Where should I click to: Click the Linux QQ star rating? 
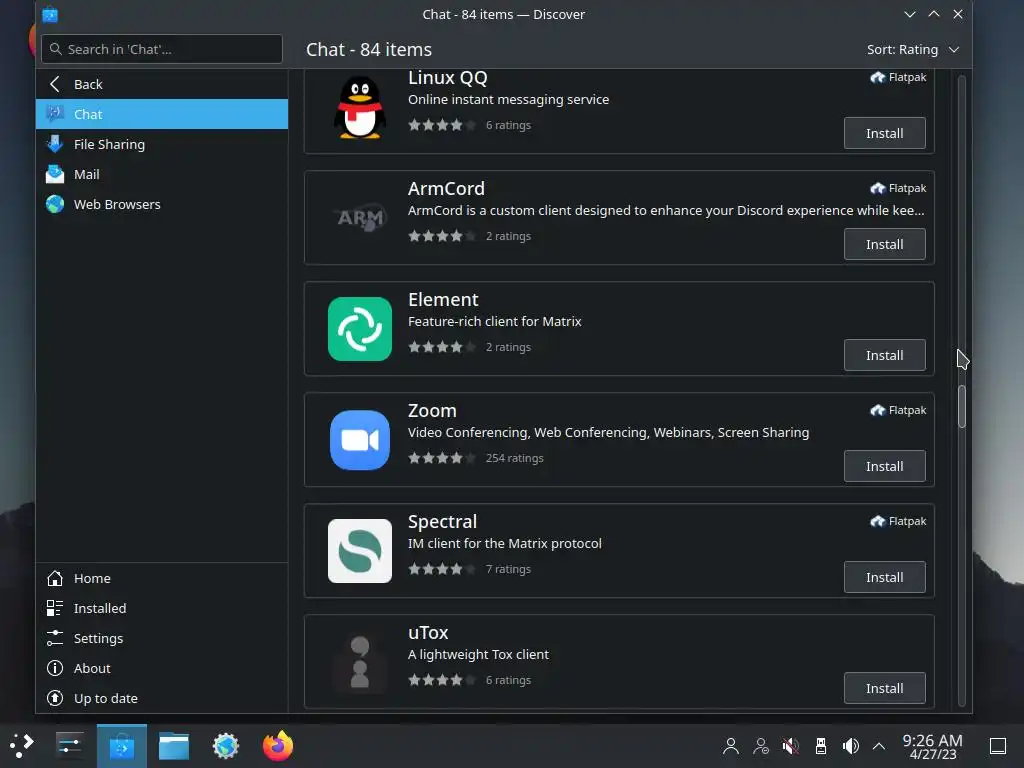click(x=441, y=125)
